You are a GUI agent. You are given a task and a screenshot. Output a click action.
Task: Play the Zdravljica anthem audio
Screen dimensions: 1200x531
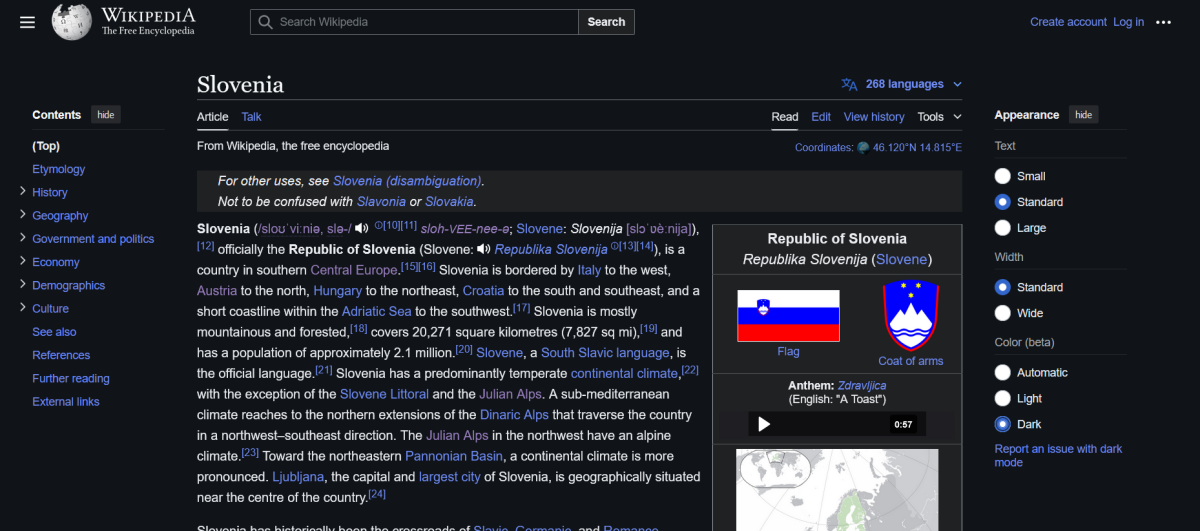click(x=764, y=424)
